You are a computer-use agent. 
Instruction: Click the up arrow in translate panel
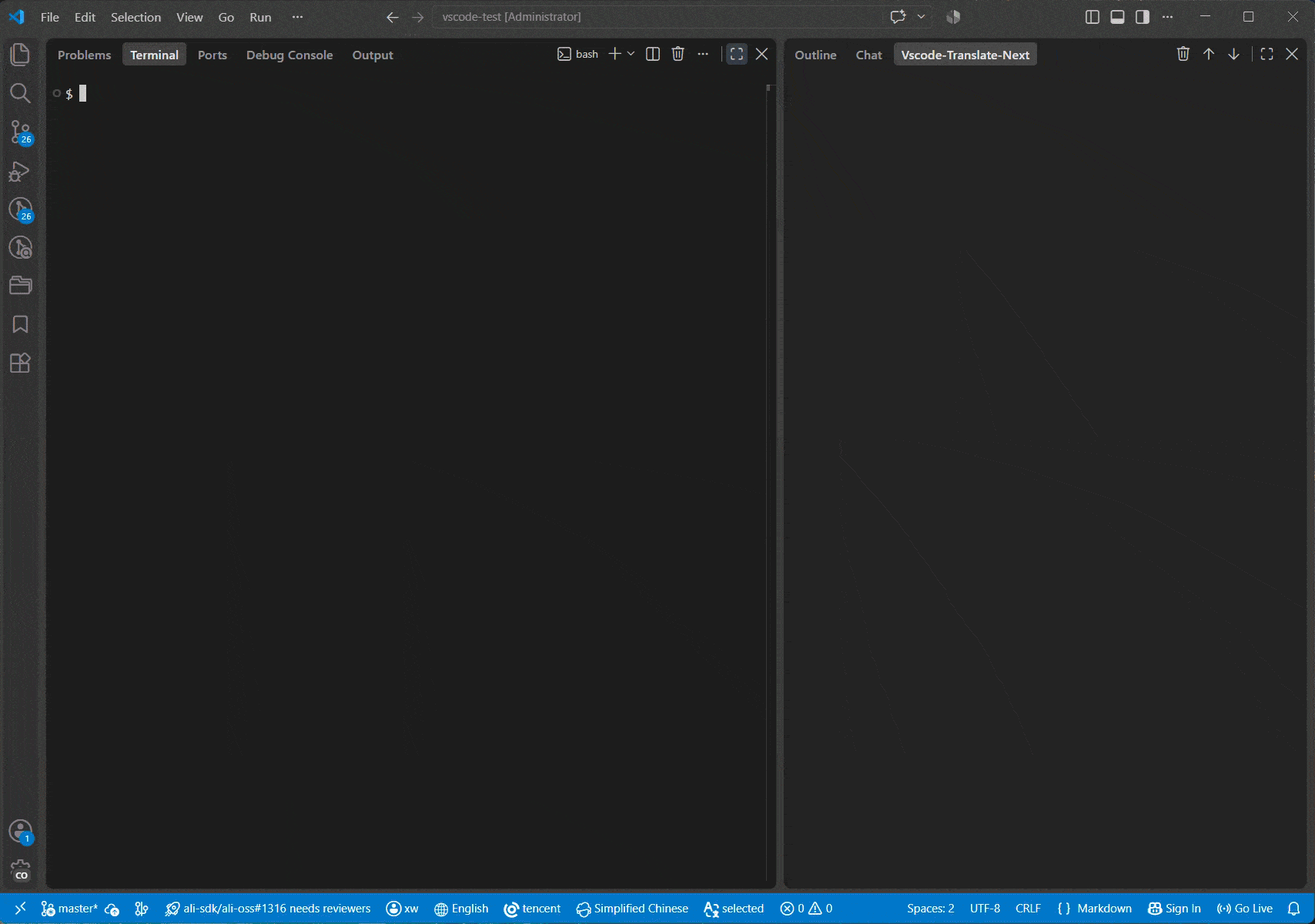click(x=1209, y=54)
